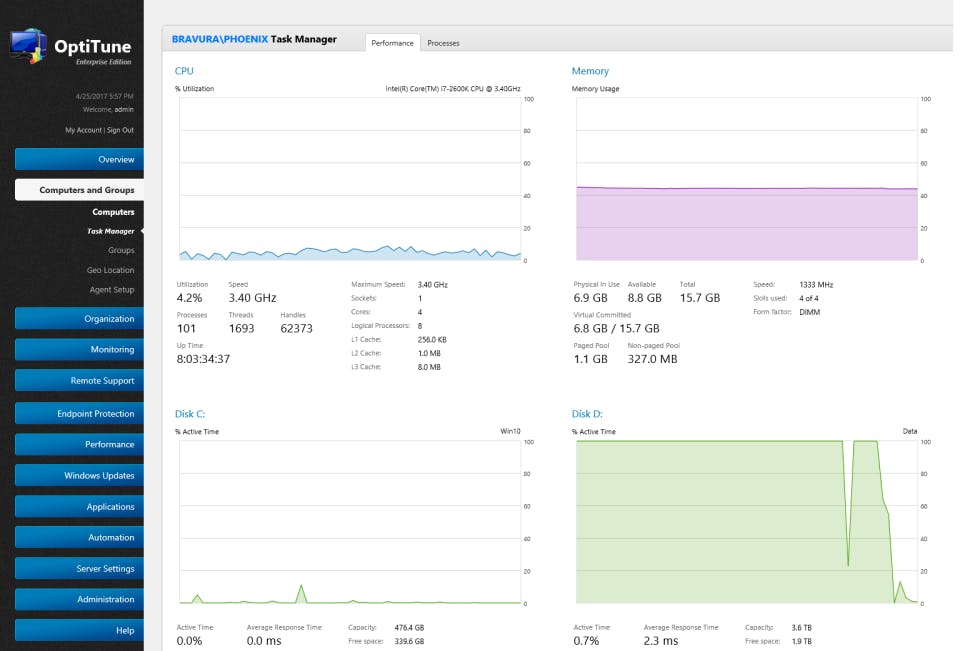Open the Overview section

(x=80, y=159)
